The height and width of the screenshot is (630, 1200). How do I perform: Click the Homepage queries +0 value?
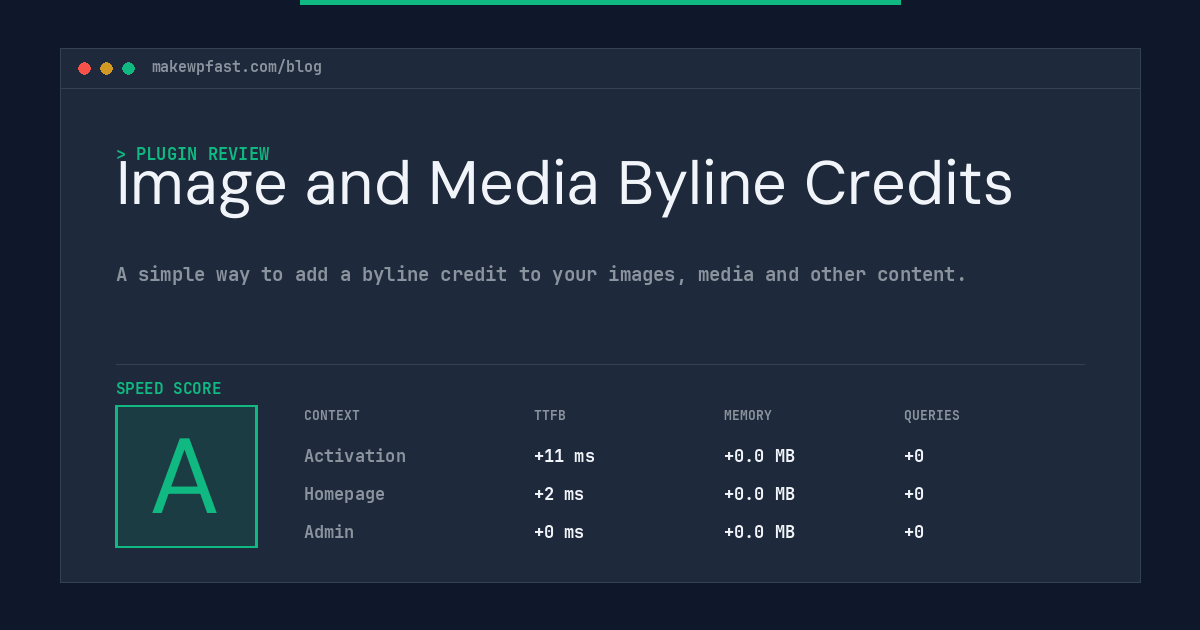tap(914, 494)
